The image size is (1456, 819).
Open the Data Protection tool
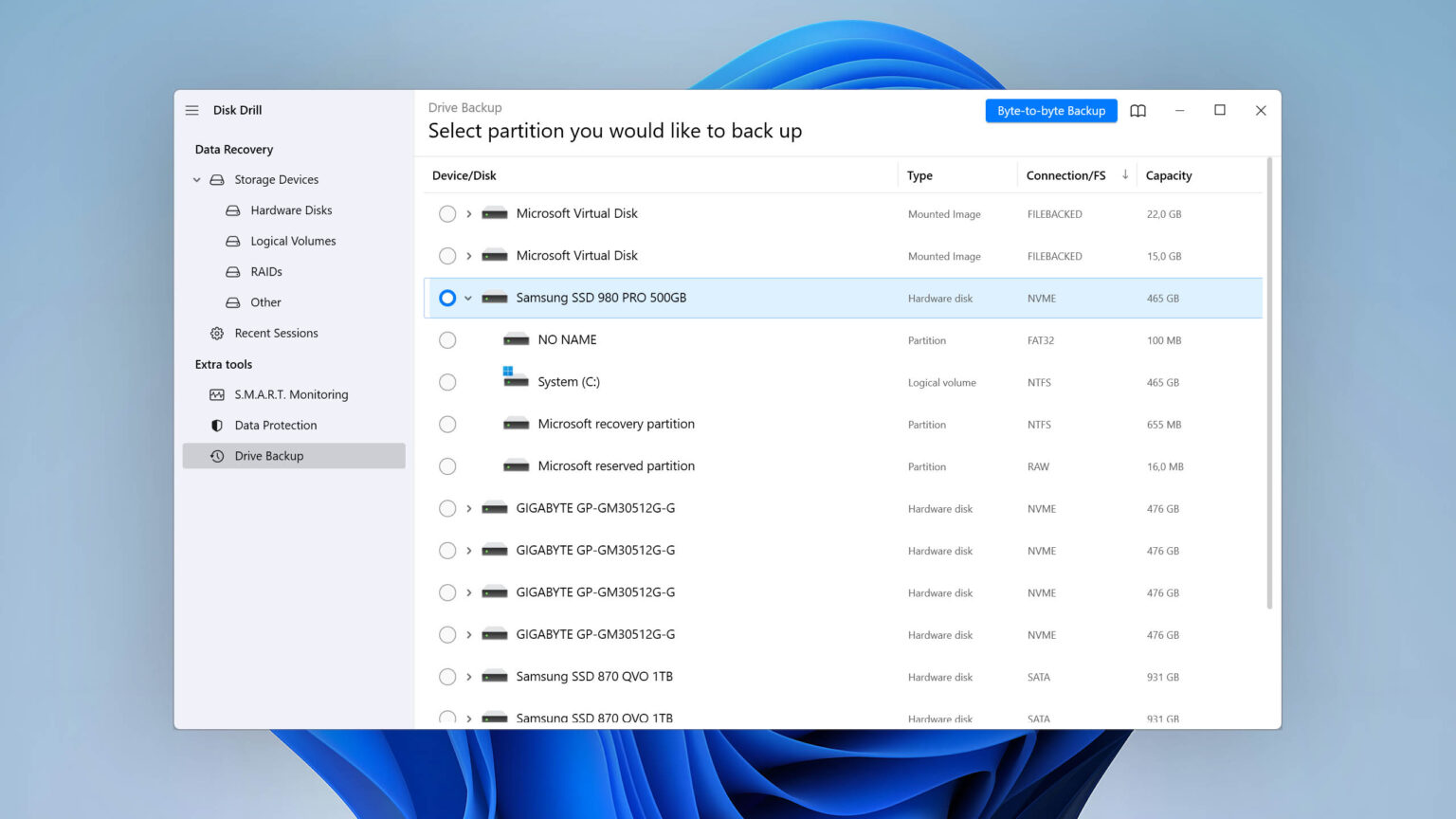tap(275, 425)
